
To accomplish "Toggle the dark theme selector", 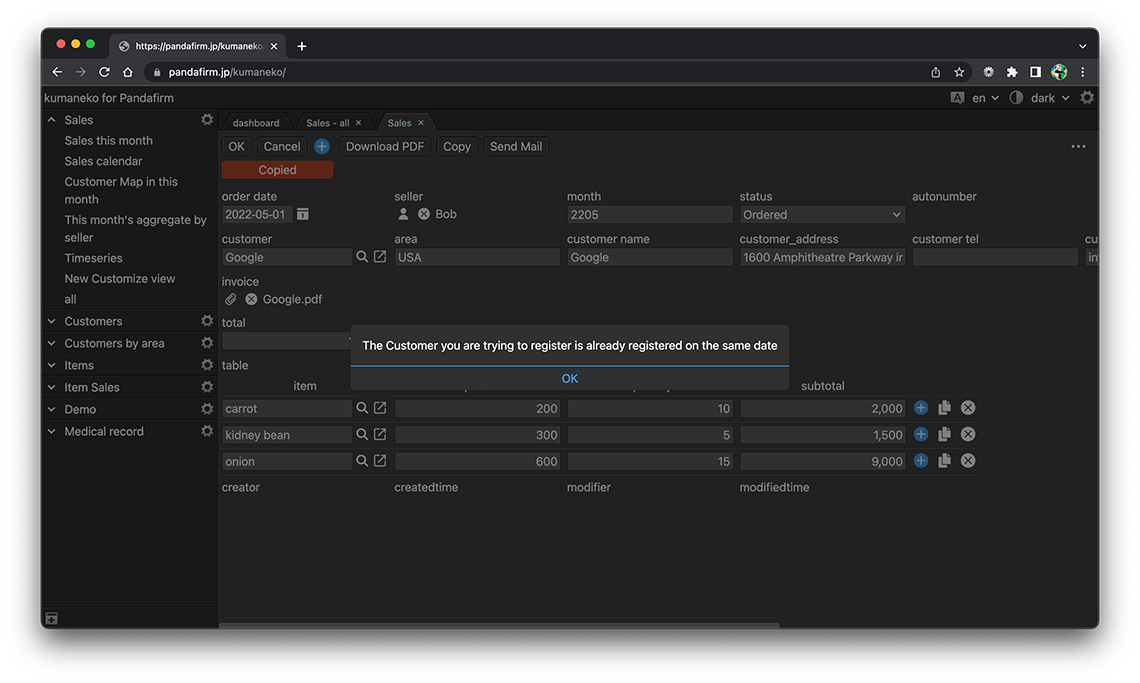I will [x=1040, y=98].
